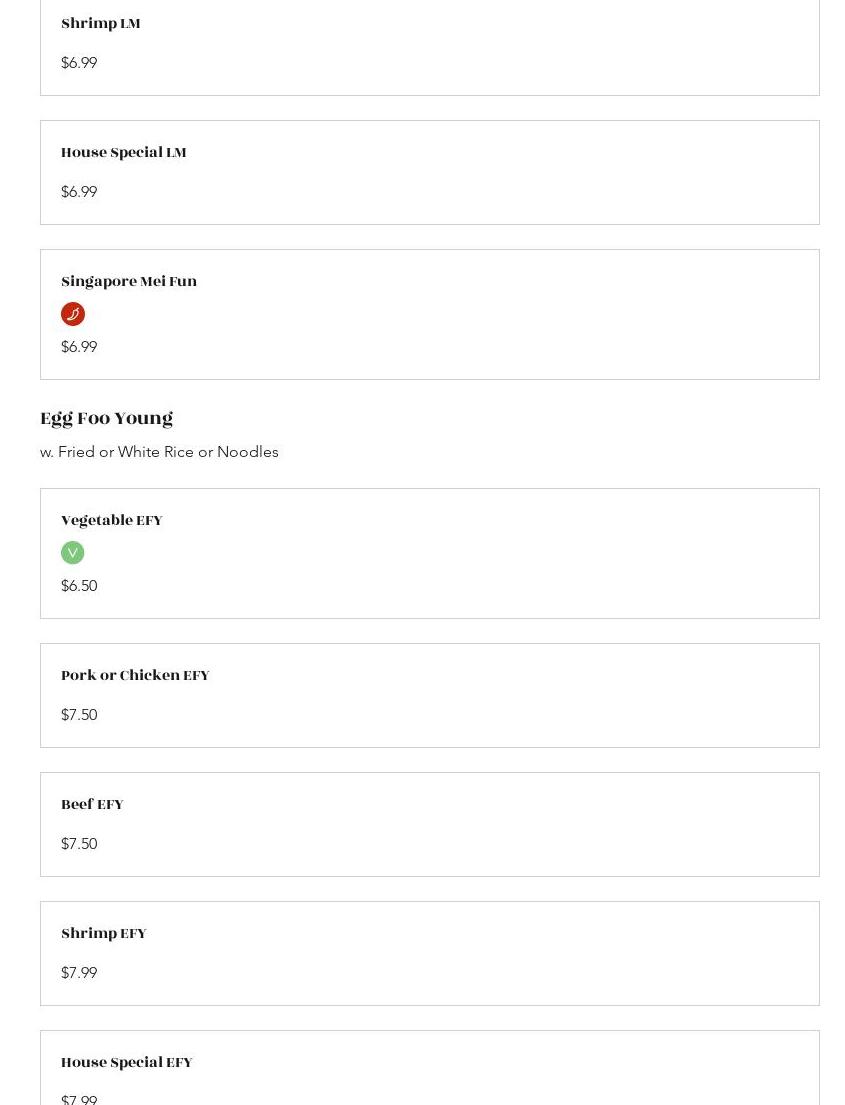Click the House Special EFY price
Viewport: 845px width, 1105px height.
coord(79,1099)
